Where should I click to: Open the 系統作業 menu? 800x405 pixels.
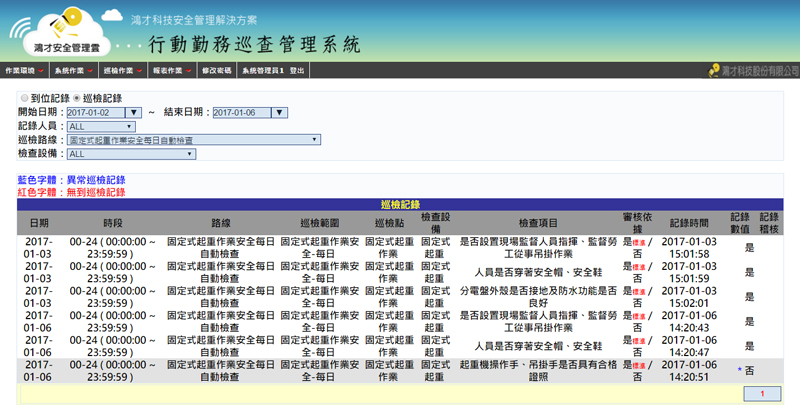click(70, 72)
